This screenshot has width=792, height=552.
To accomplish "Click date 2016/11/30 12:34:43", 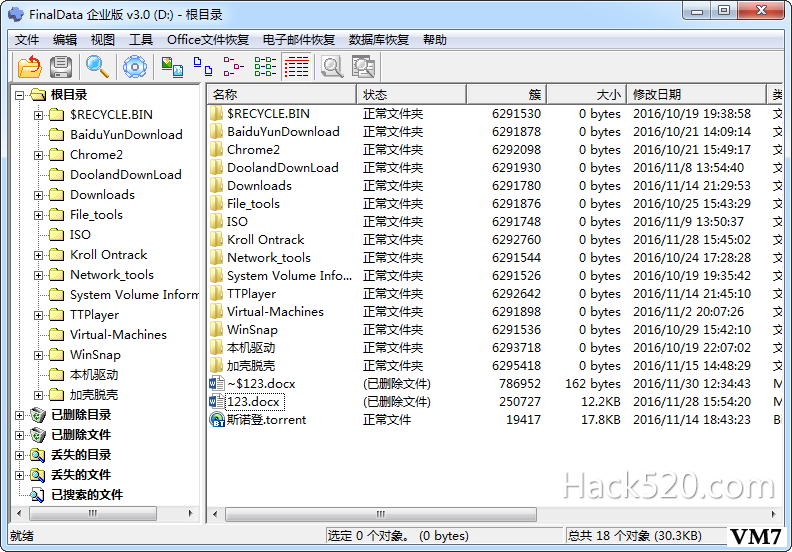I will click(x=691, y=384).
